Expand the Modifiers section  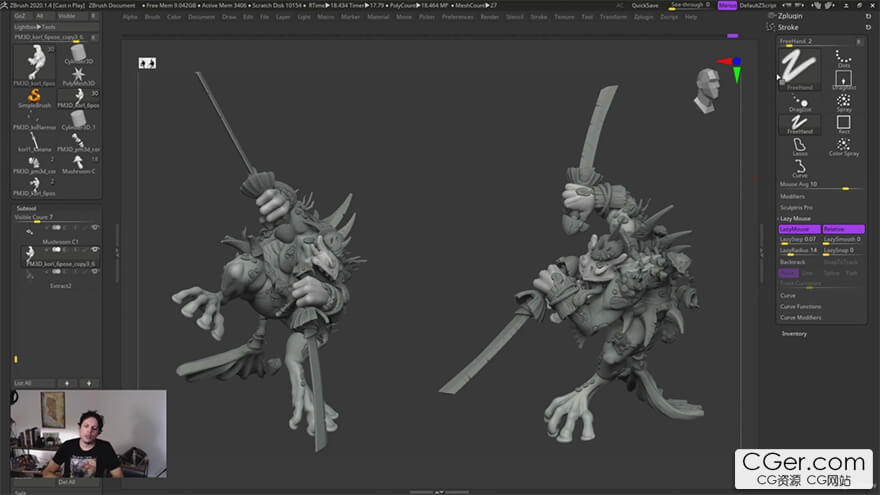pos(792,196)
